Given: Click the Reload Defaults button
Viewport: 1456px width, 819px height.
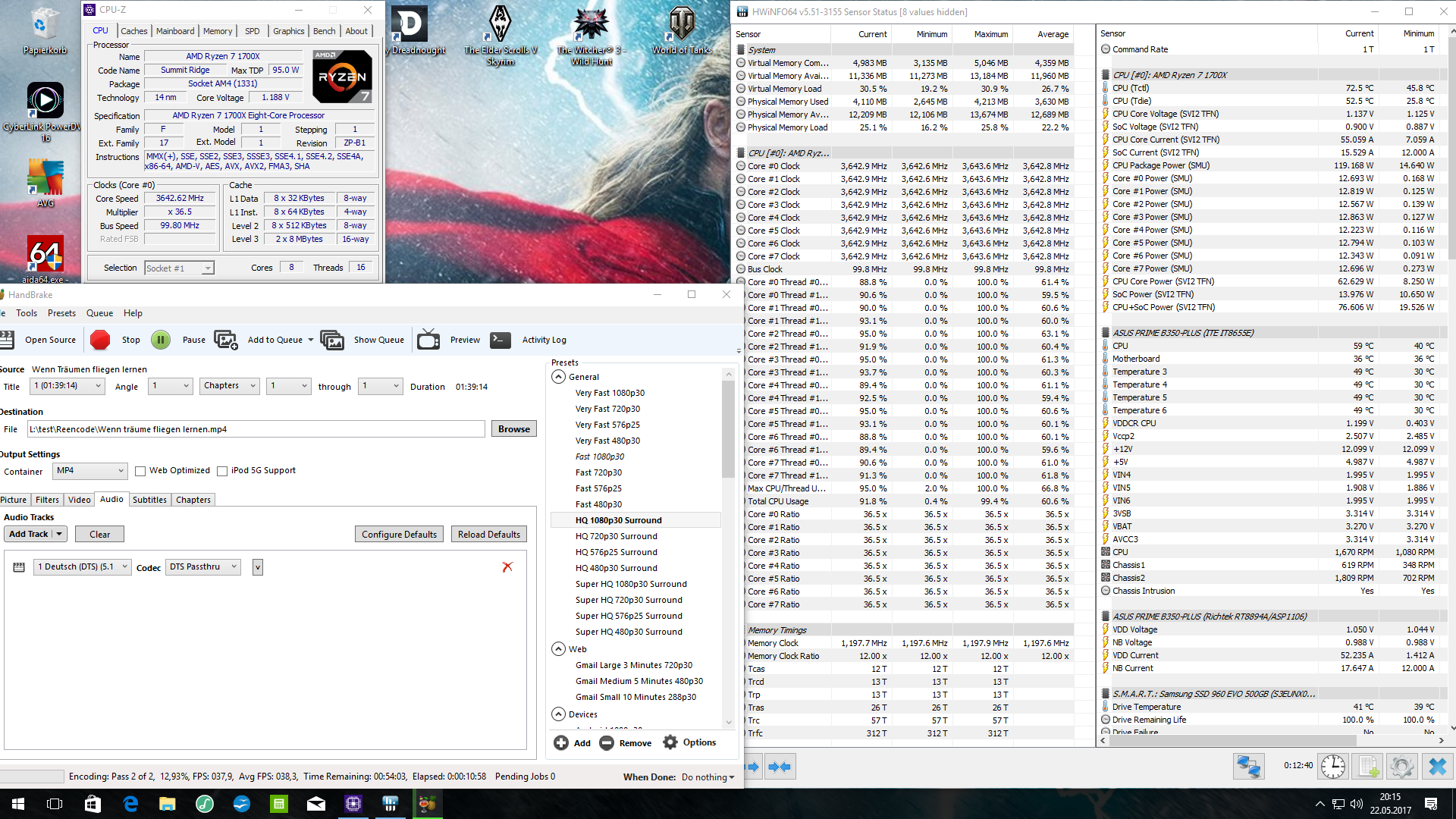Looking at the screenshot, I should 488,535.
